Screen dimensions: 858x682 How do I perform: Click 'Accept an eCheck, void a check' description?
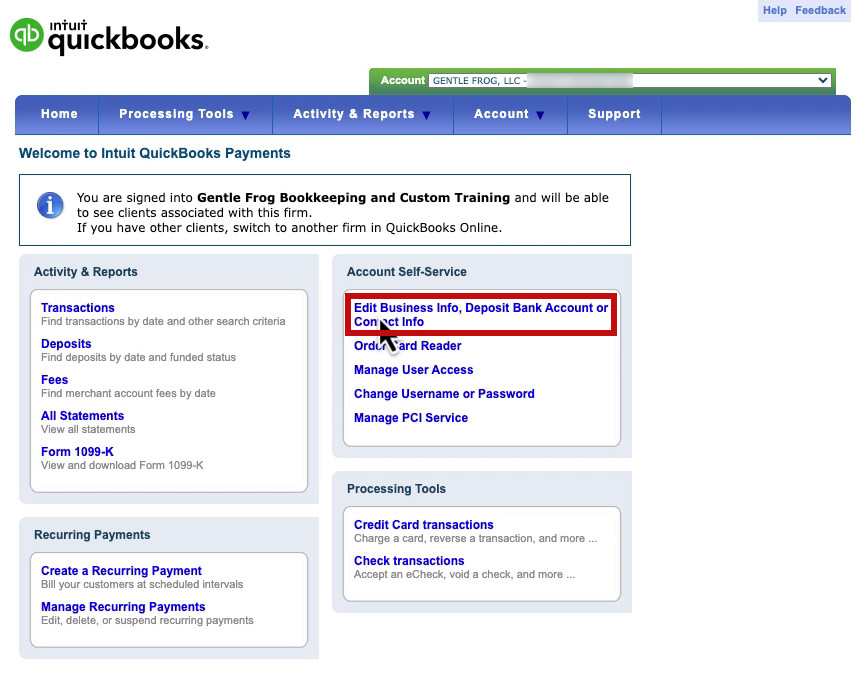coord(465,575)
